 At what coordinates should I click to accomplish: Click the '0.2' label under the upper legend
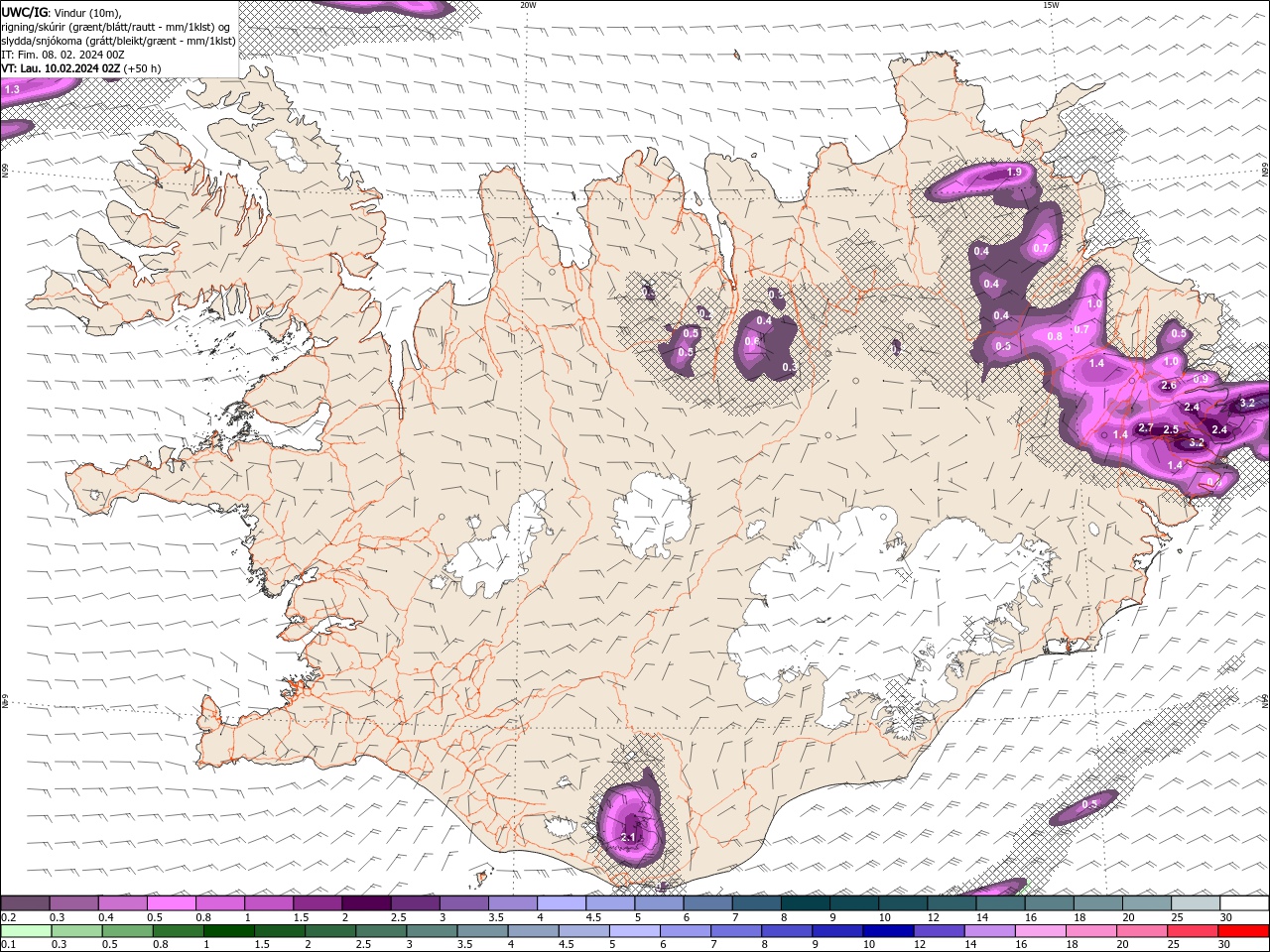8,917
